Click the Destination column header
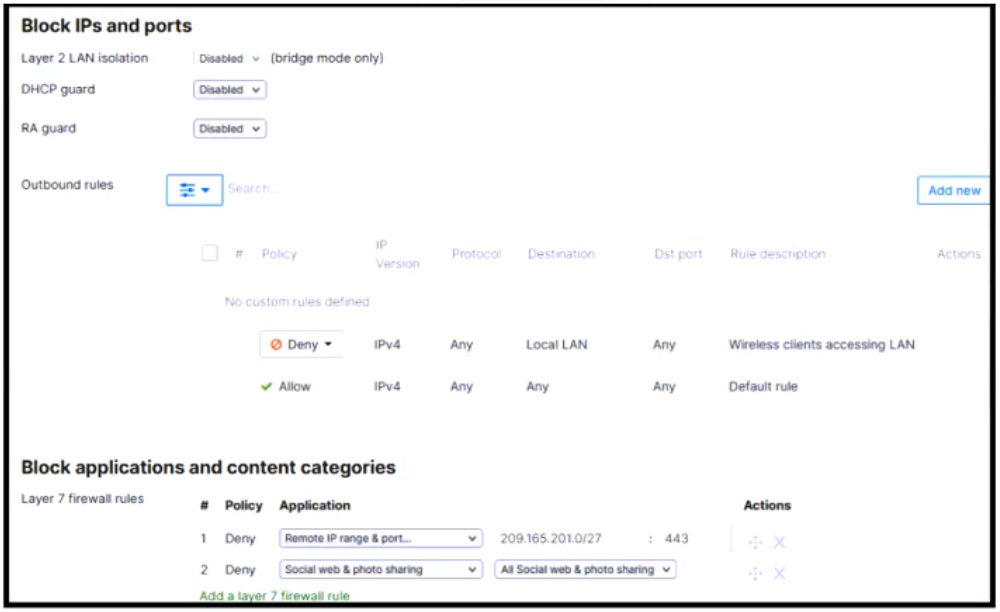Image resolution: width=1000 pixels, height=612 pixels. (x=561, y=254)
